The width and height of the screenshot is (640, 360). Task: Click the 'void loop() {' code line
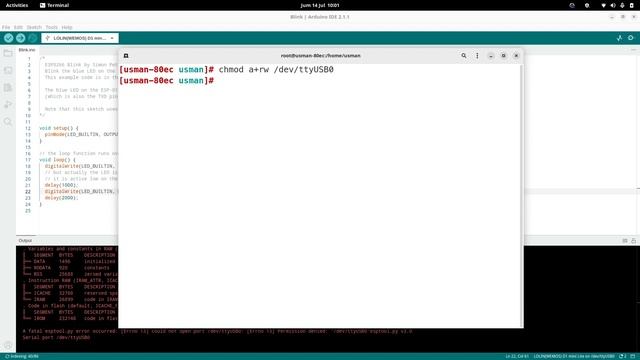point(58,160)
